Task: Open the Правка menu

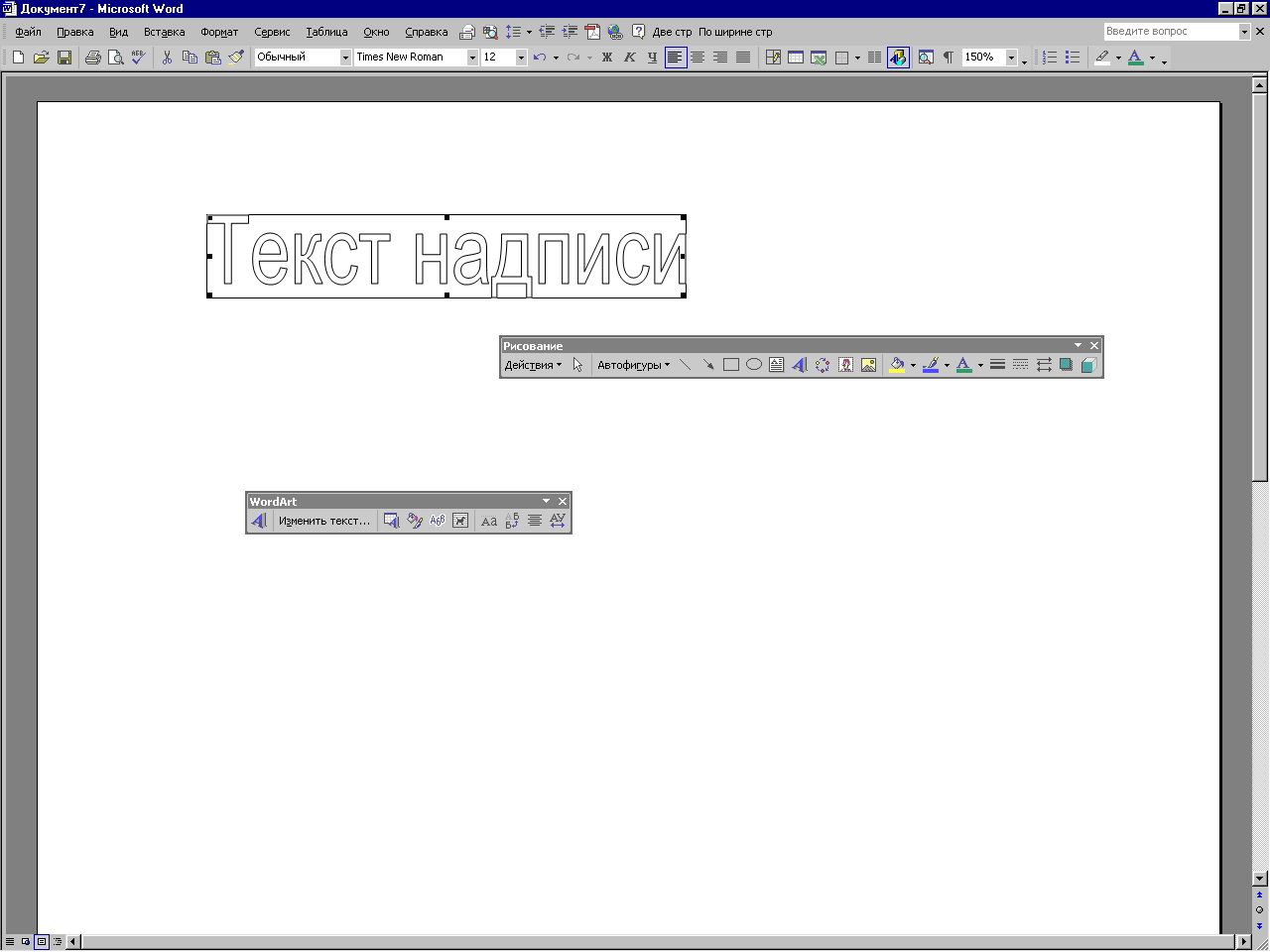Action: click(x=75, y=32)
